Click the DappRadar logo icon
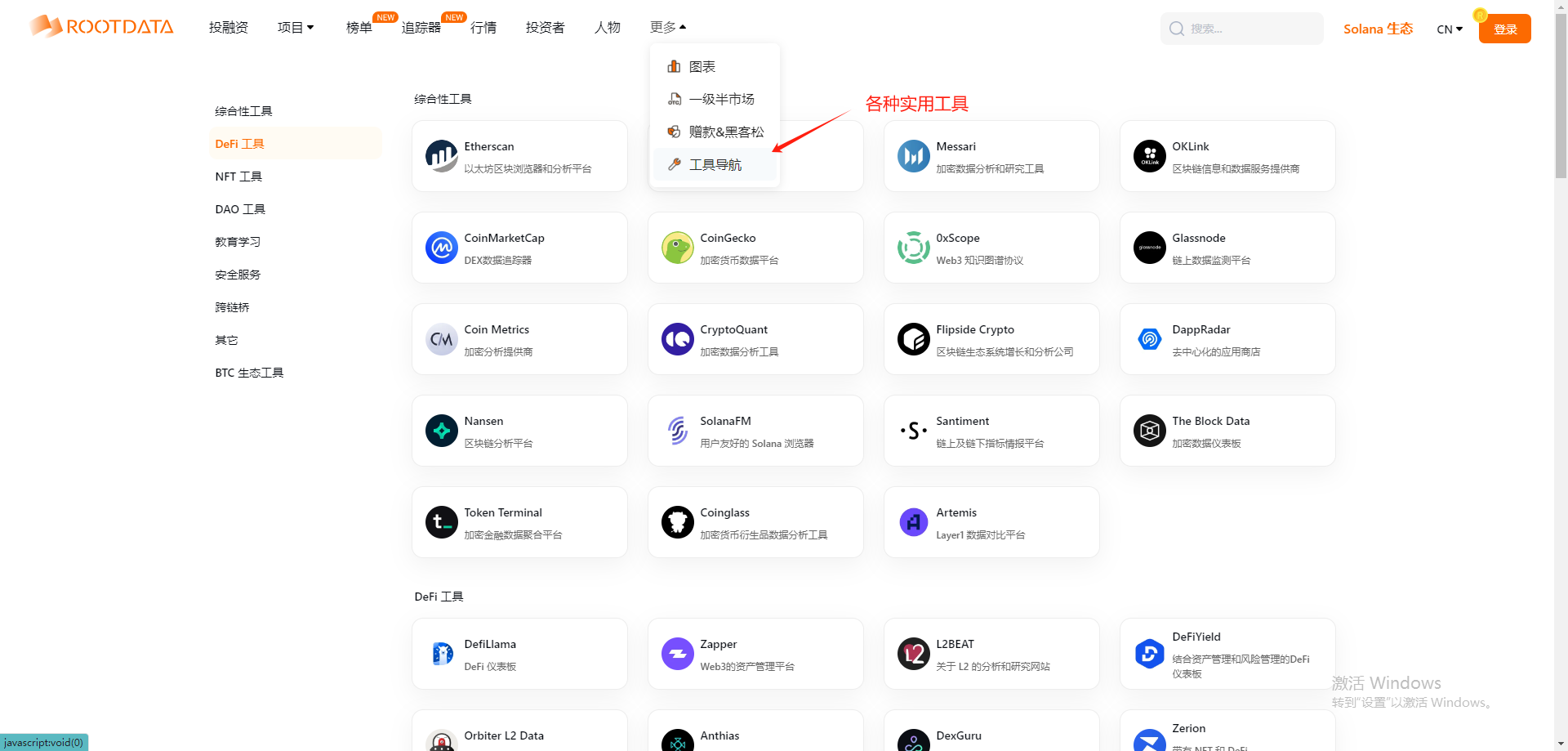Screen dimensions: 1568x751 pyautogui.click(x=1150, y=339)
